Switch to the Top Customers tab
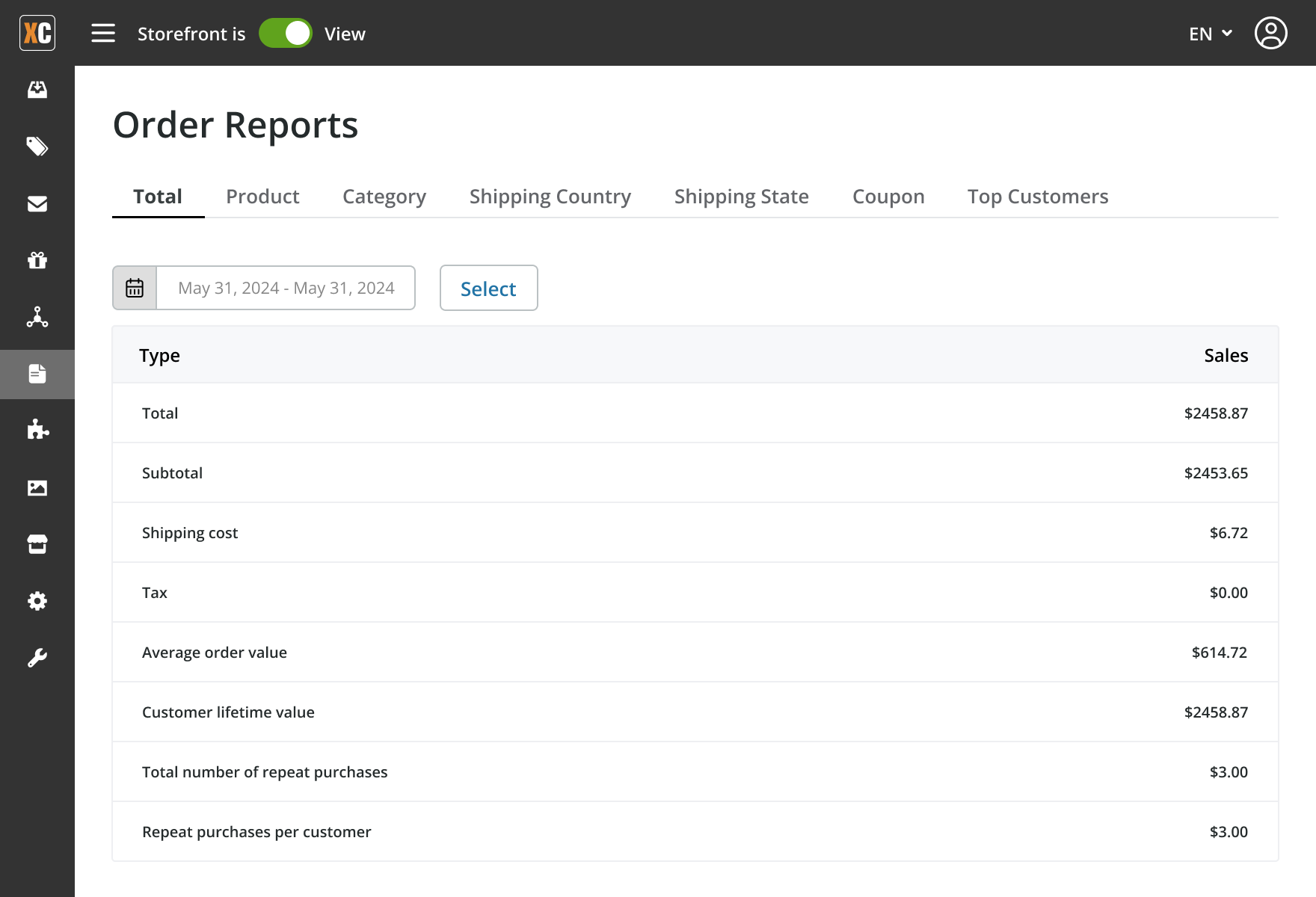Viewport: 1316px width, 897px height. pos(1038,197)
